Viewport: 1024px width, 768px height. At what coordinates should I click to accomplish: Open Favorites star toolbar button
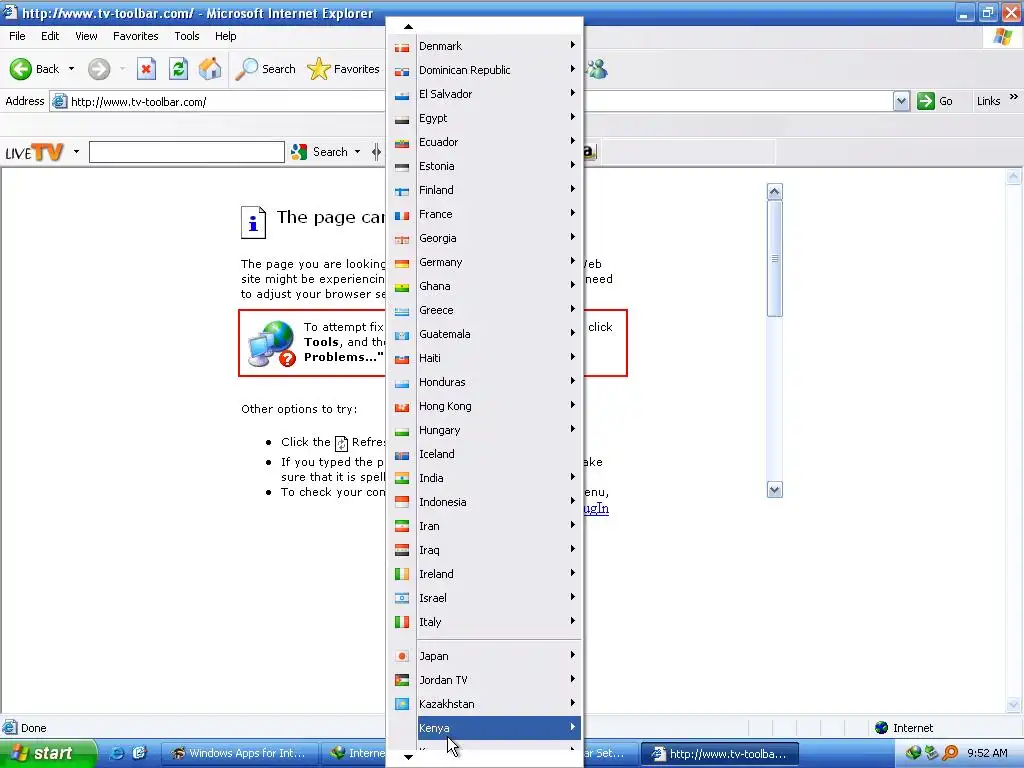click(344, 69)
